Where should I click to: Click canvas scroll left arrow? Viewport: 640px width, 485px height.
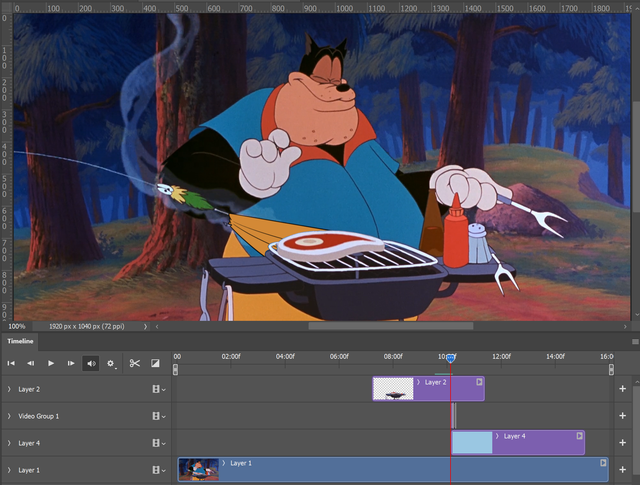(157, 327)
